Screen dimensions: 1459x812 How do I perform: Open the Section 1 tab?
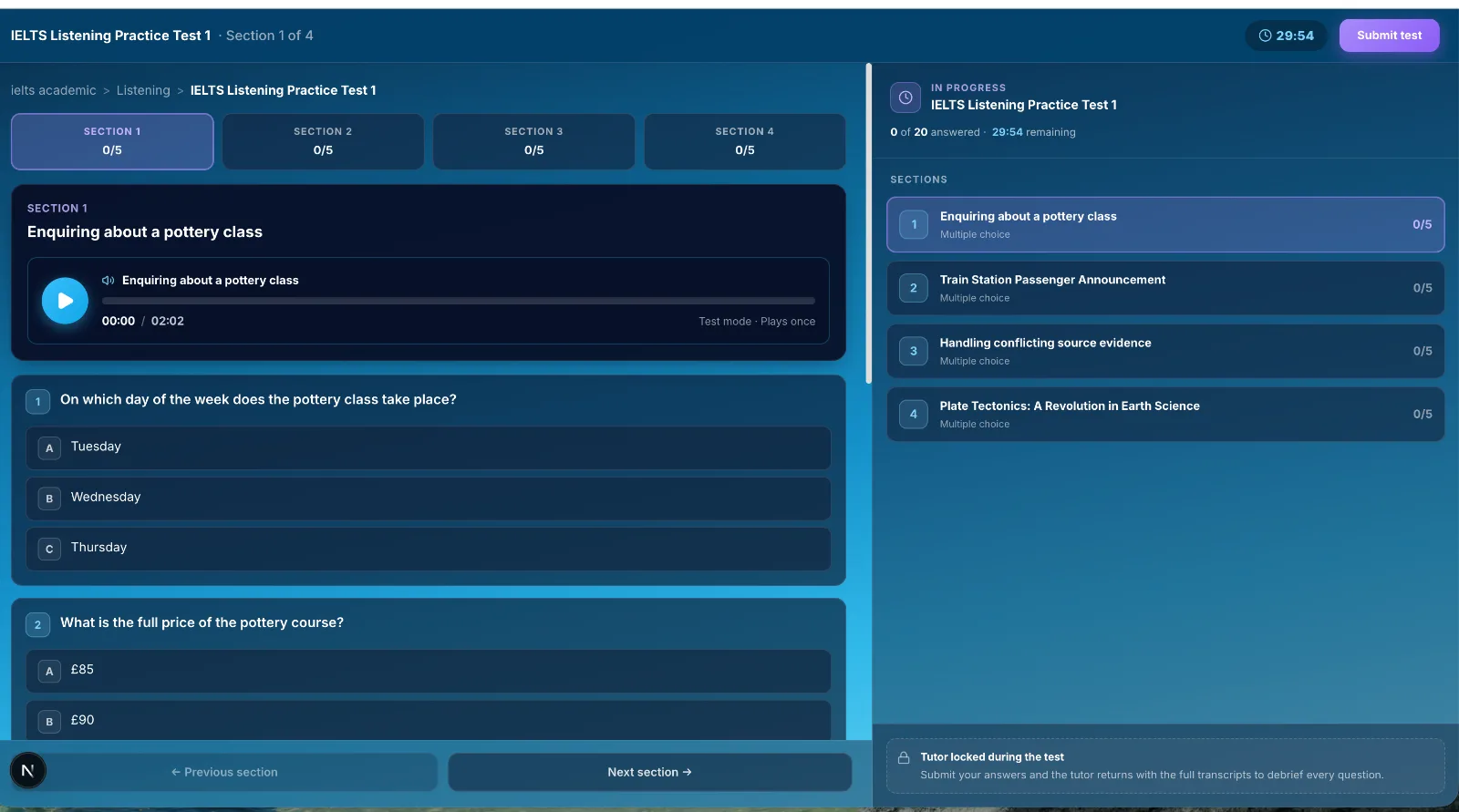coord(112,141)
